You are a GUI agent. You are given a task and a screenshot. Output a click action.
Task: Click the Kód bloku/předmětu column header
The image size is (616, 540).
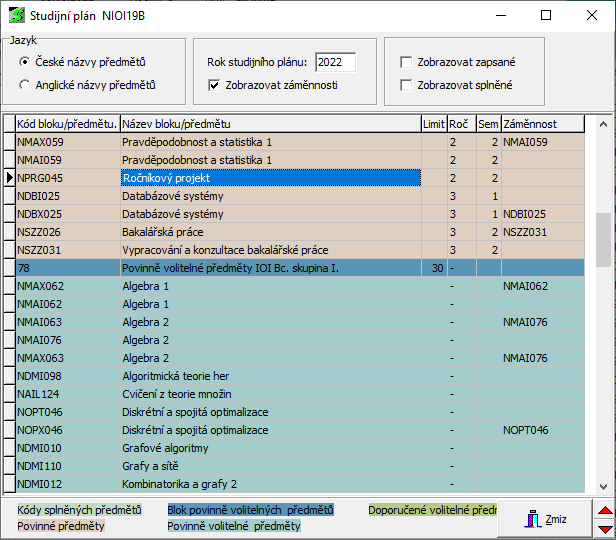66,124
